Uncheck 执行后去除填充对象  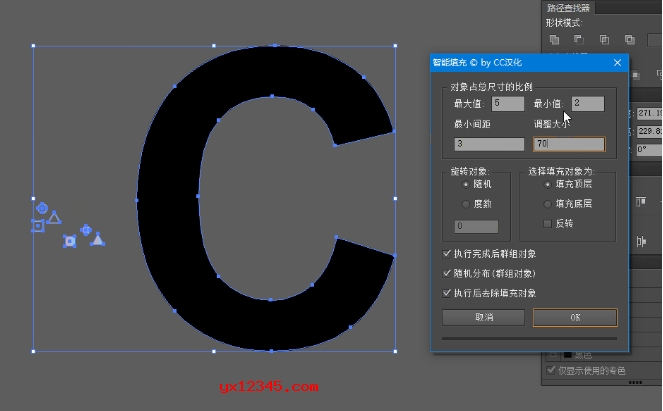pyautogui.click(x=447, y=293)
